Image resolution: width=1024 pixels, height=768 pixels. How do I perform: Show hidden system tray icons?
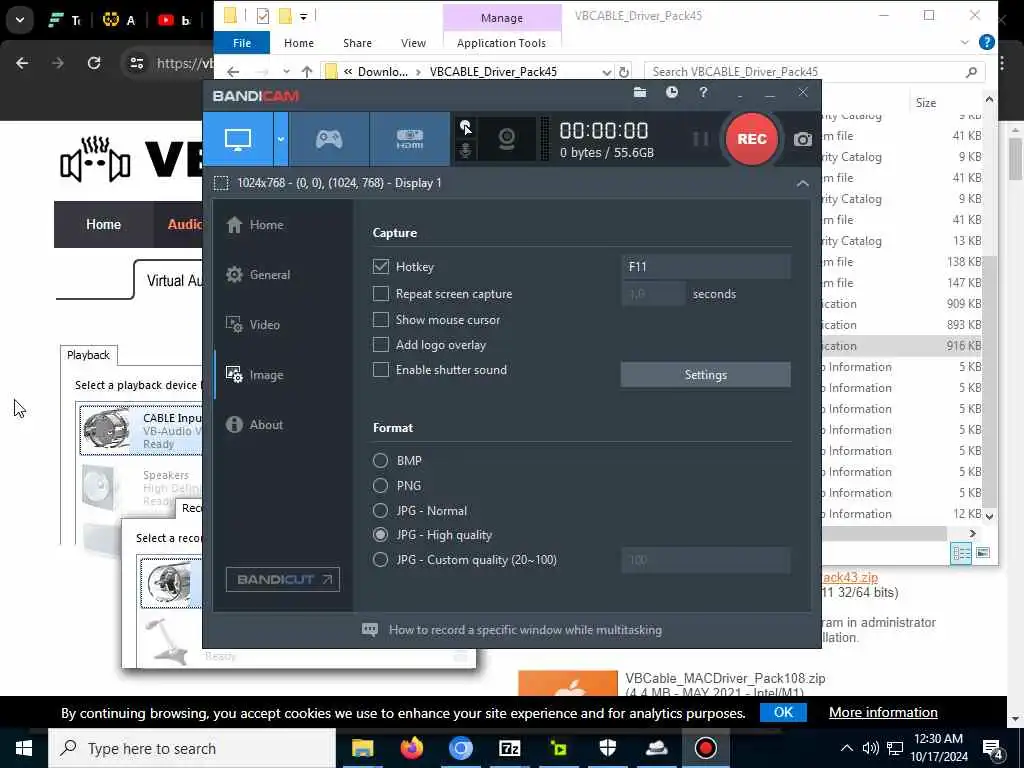846,748
